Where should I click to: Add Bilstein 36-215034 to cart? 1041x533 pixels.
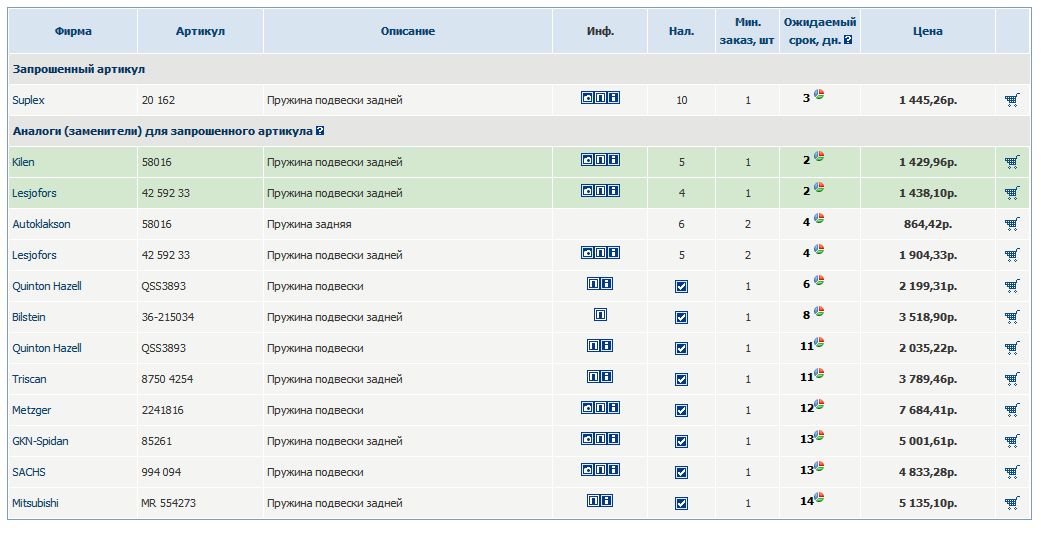pyautogui.click(x=1012, y=317)
